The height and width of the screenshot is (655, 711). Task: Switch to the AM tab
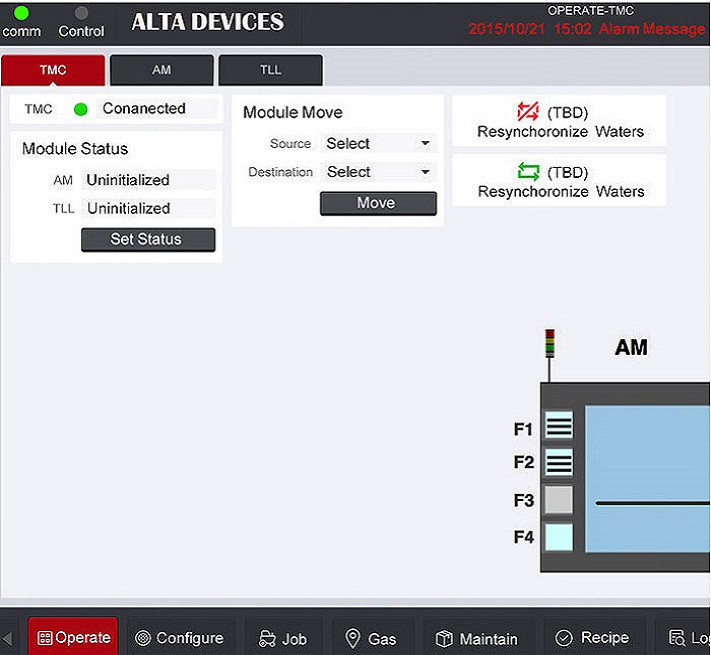coord(161,70)
